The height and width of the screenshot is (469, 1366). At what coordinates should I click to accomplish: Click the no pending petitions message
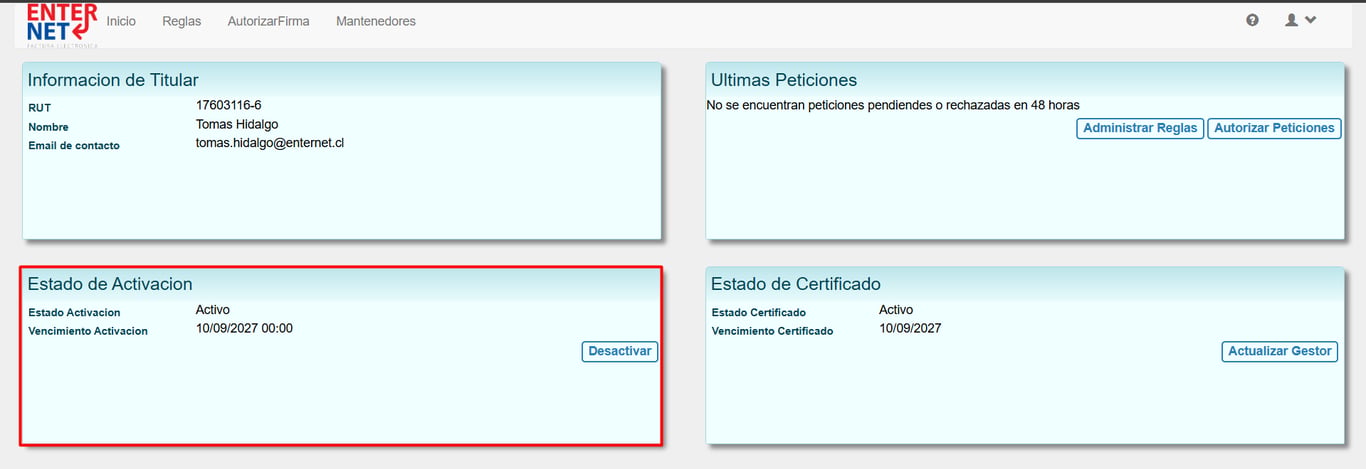(x=893, y=105)
